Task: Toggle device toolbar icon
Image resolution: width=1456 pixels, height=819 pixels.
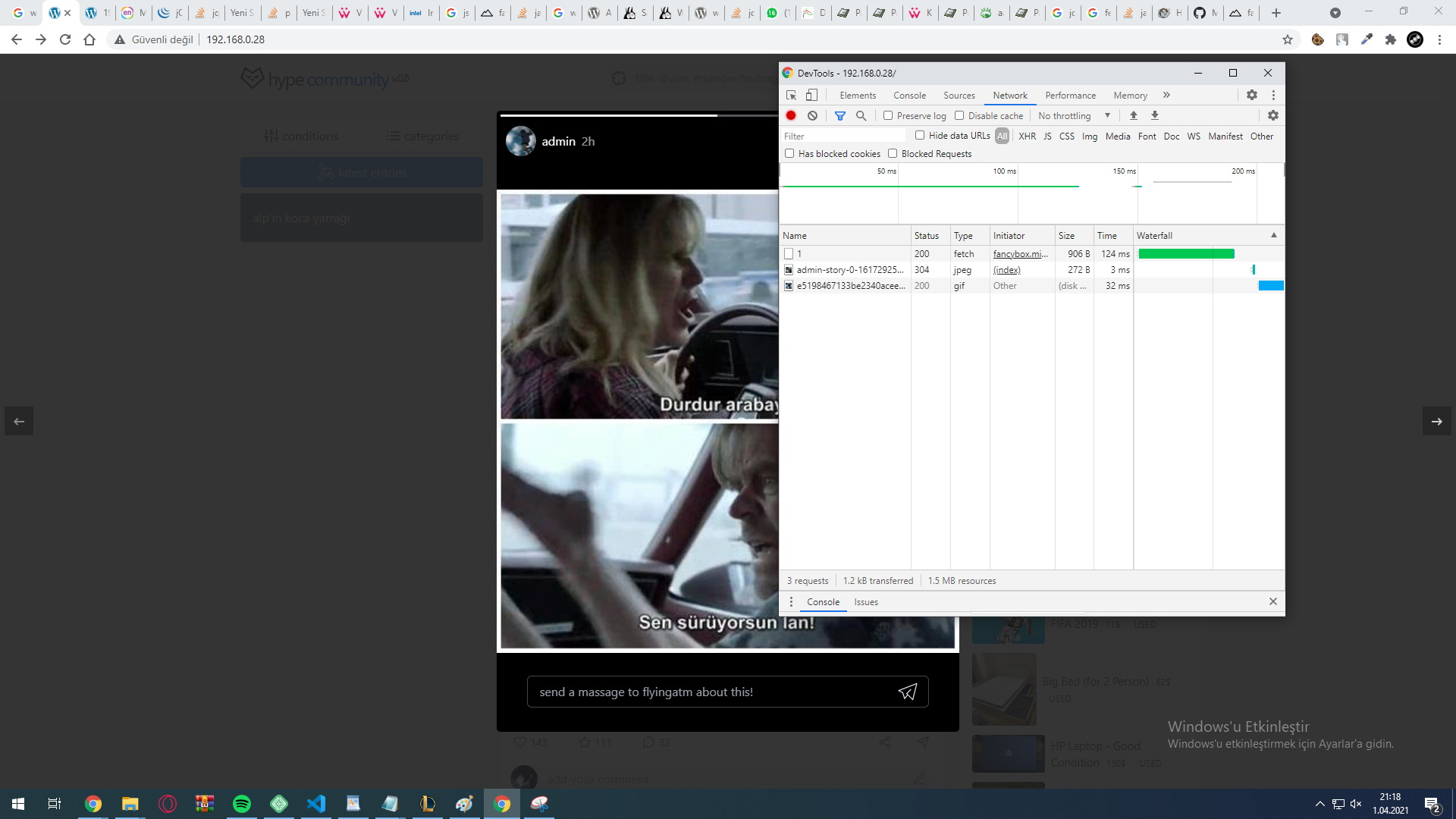Action: (x=811, y=95)
